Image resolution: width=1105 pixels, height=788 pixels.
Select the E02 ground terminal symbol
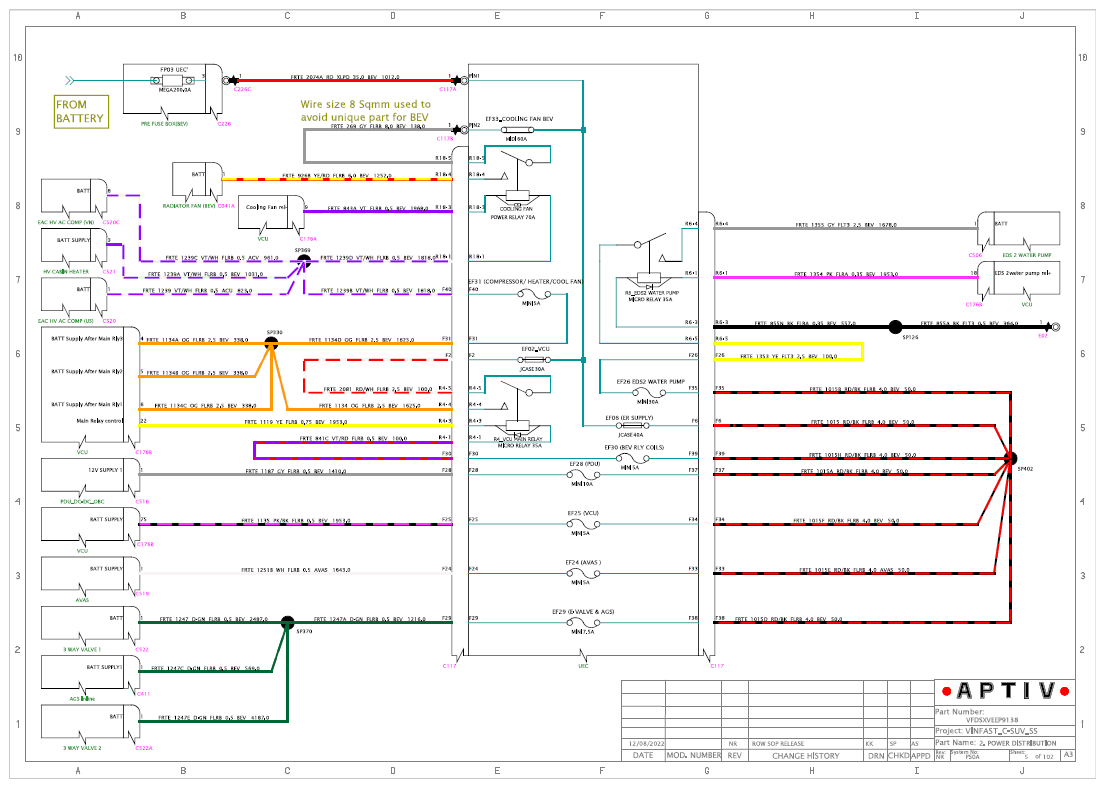pyautogui.click(x=1053, y=326)
